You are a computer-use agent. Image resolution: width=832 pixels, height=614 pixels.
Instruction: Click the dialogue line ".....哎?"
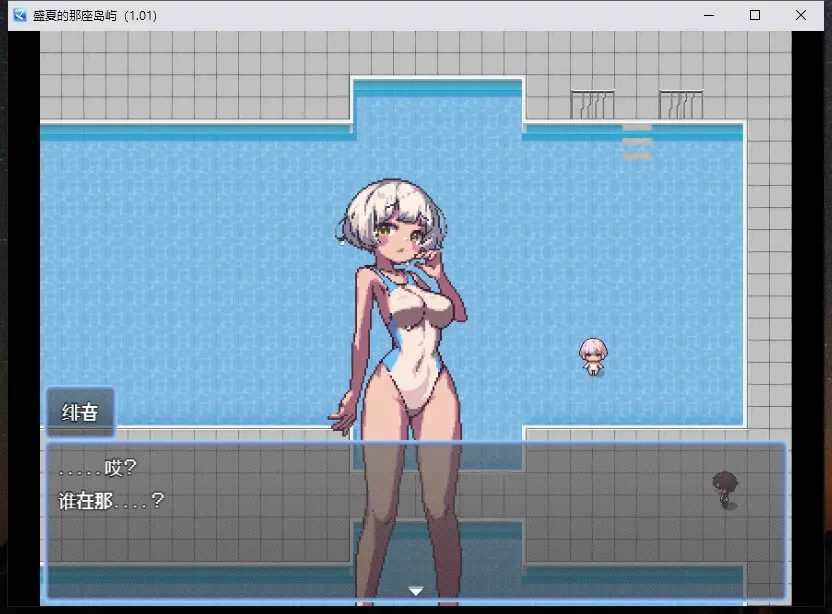(98, 468)
